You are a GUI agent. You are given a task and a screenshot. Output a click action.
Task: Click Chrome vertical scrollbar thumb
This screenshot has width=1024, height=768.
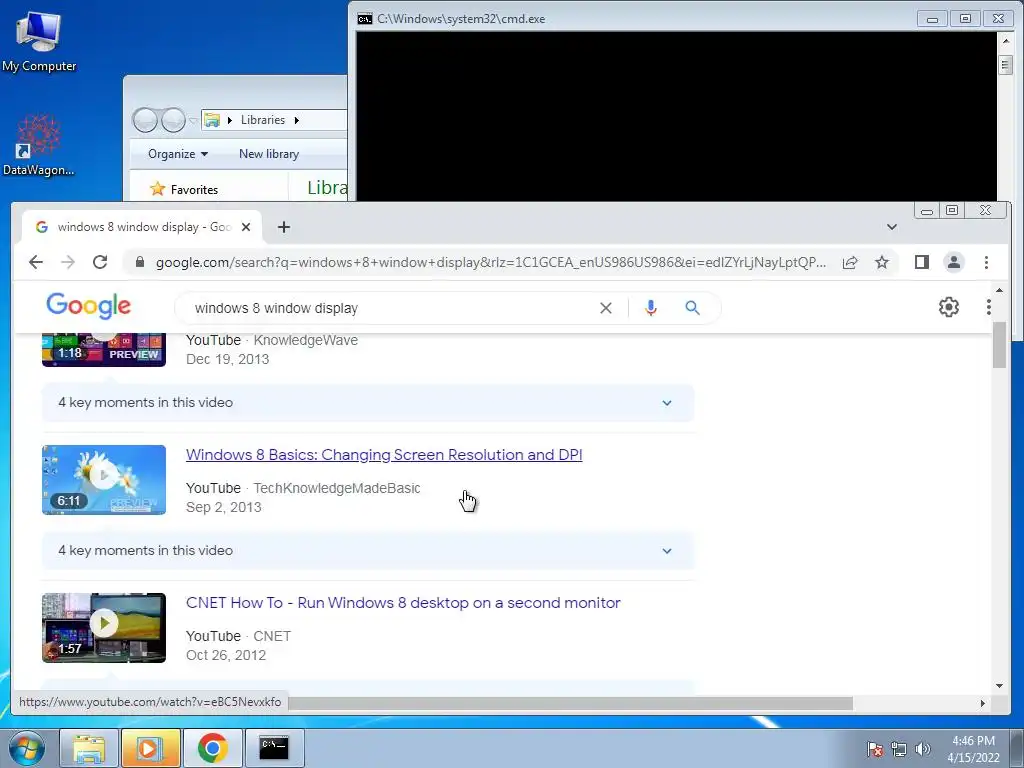pyautogui.click(x=999, y=345)
